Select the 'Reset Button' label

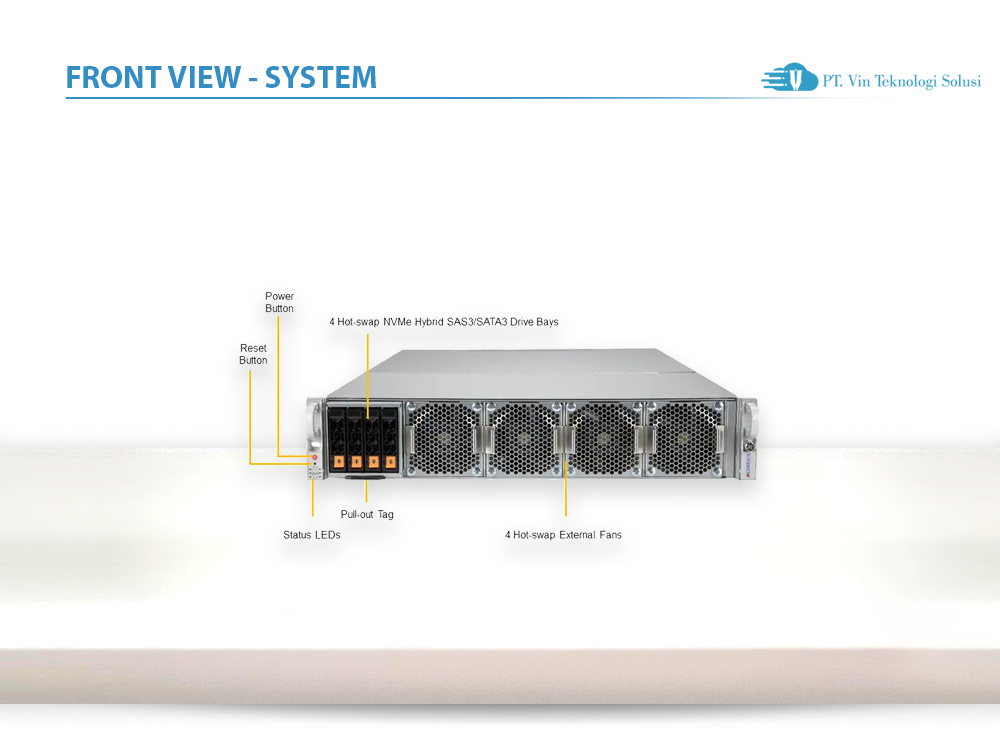(253, 354)
